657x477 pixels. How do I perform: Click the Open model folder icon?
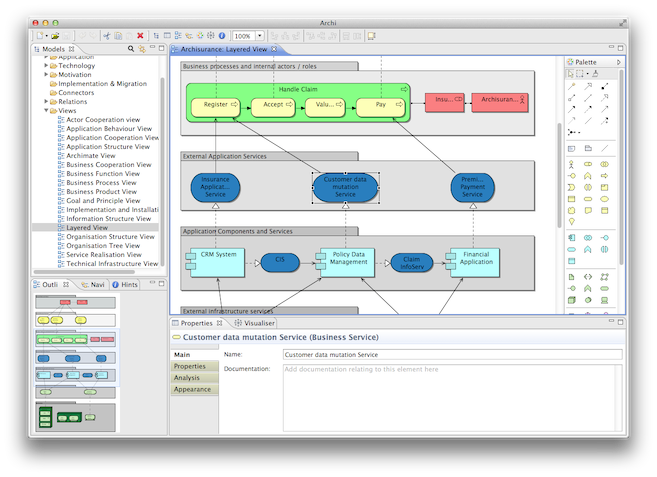pos(55,36)
